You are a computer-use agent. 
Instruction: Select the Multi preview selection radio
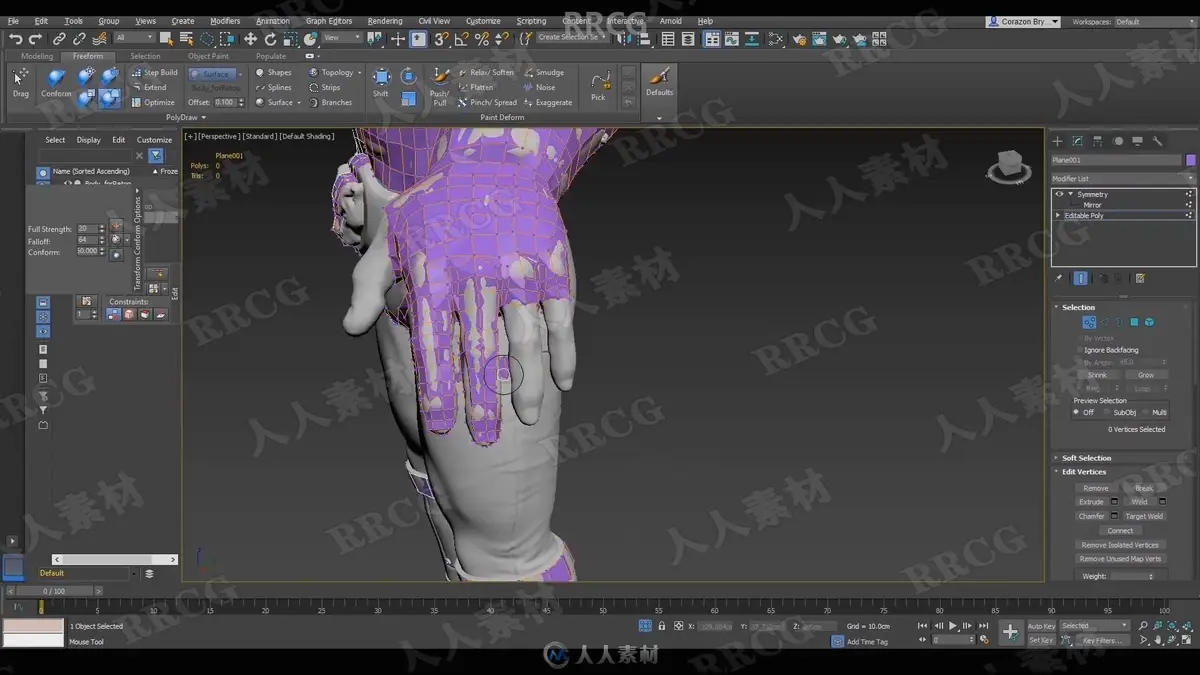[x=1145, y=412]
